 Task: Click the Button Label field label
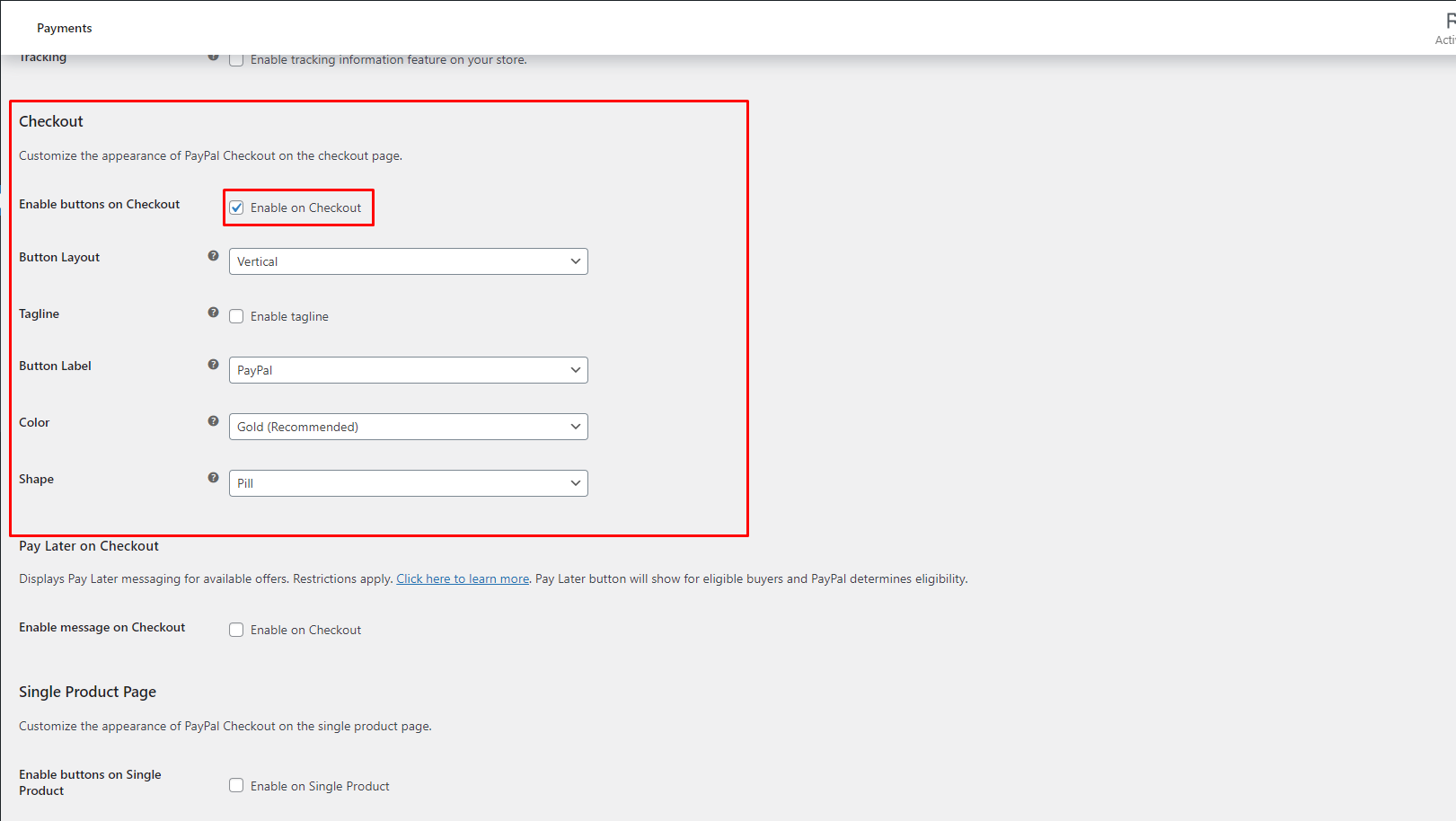56,366
